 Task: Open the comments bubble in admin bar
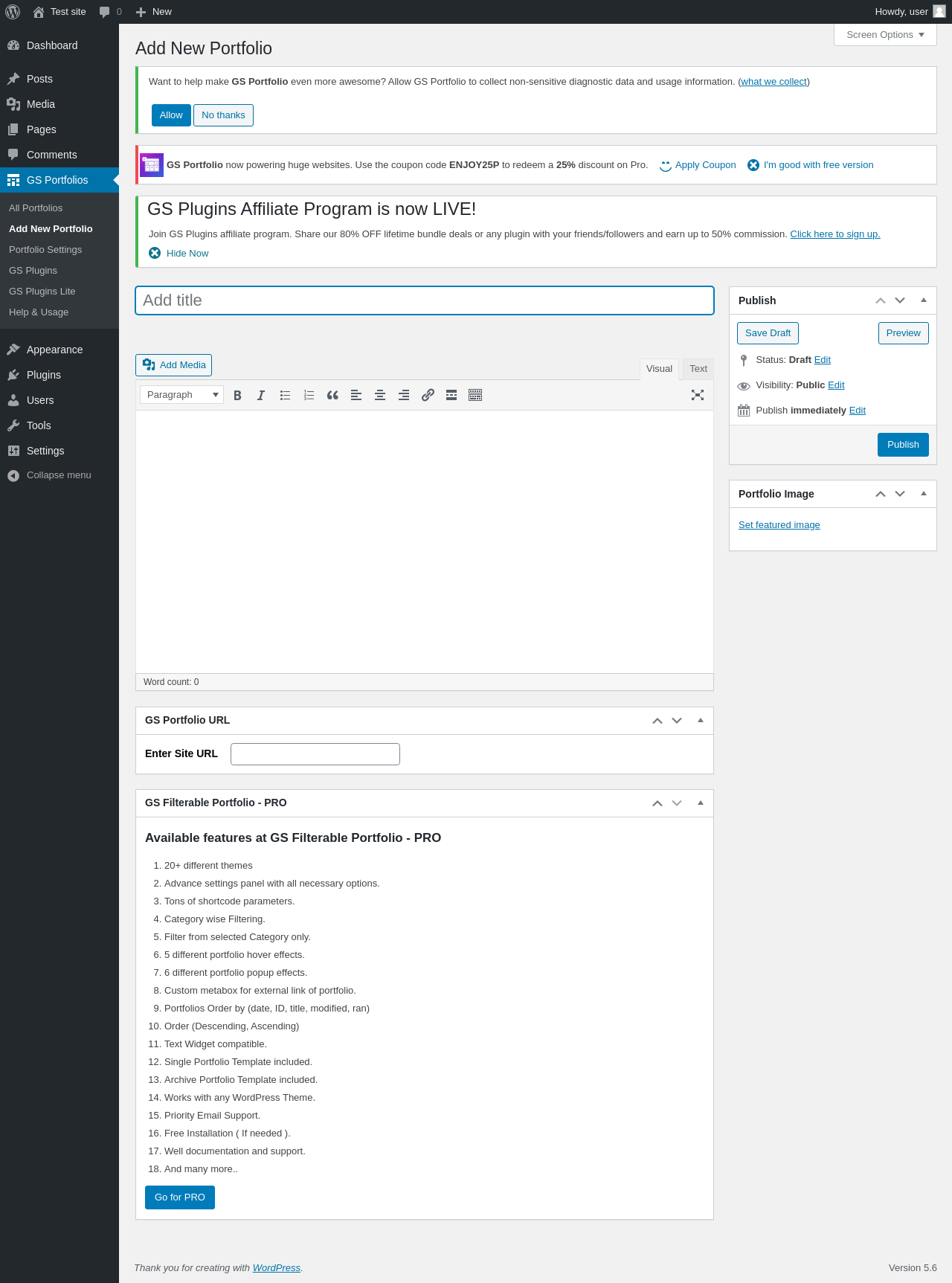click(110, 12)
